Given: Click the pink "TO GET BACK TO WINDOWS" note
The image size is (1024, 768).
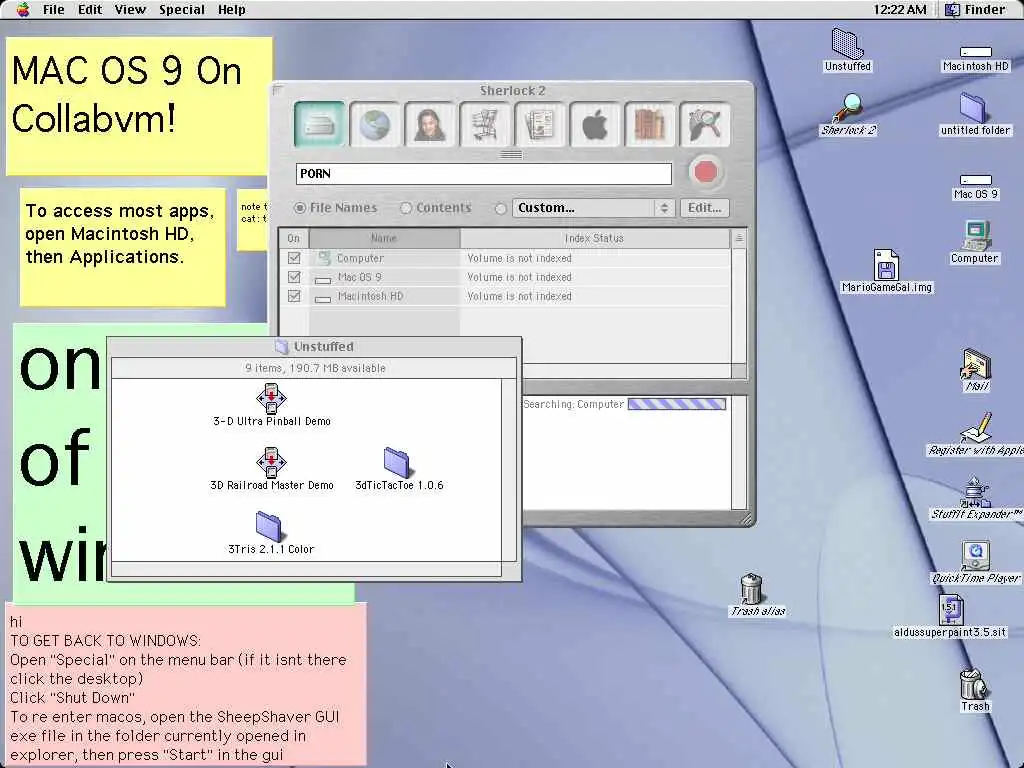Looking at the screenshot, I should click(186, 684).
